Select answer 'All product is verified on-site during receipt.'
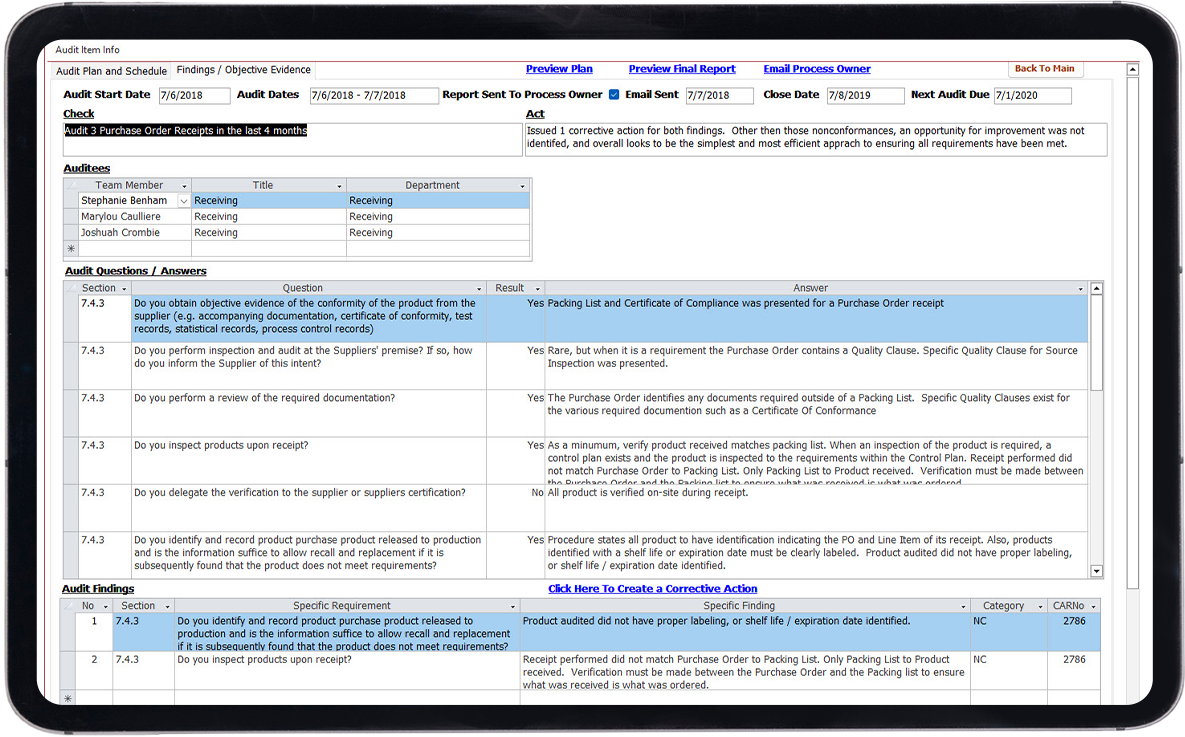Image resolution: width=1185 pixels, height=737 pixels. [816, 507]
